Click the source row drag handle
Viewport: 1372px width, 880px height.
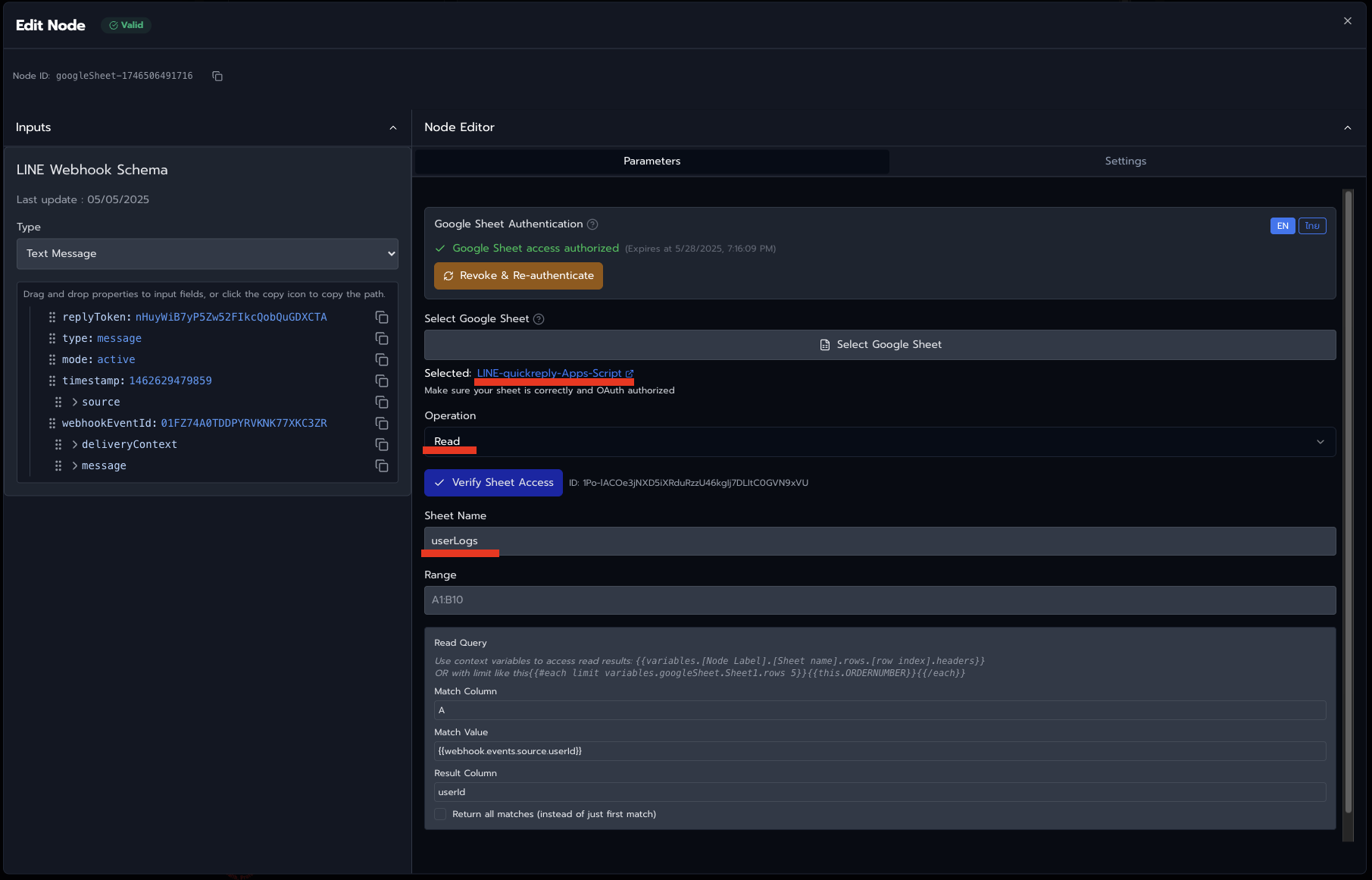click(x=58, y=402)
